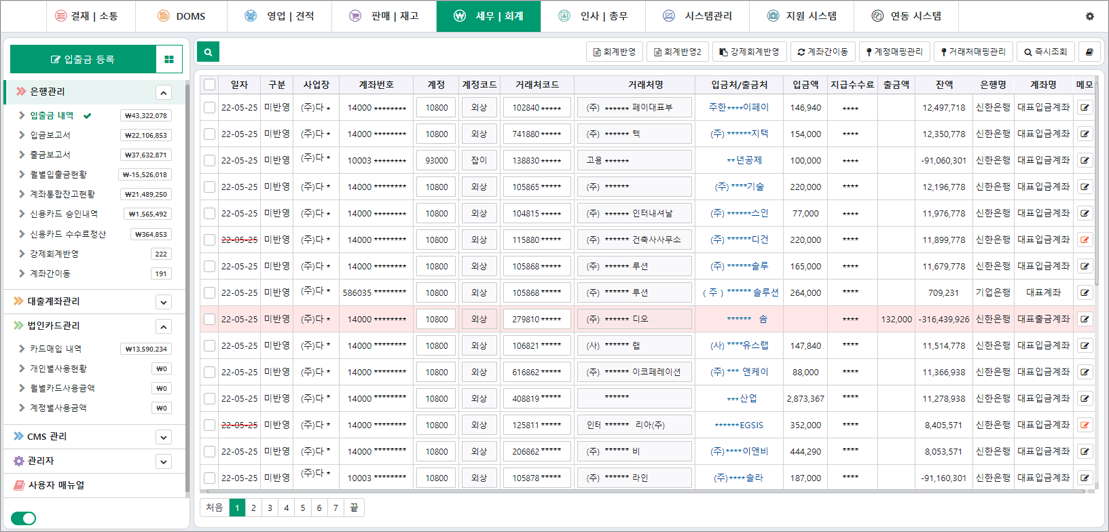Viewport: 1109px width, 532px height.
Task: Click the 즉시조회 button
Action: click(1045, 52)
